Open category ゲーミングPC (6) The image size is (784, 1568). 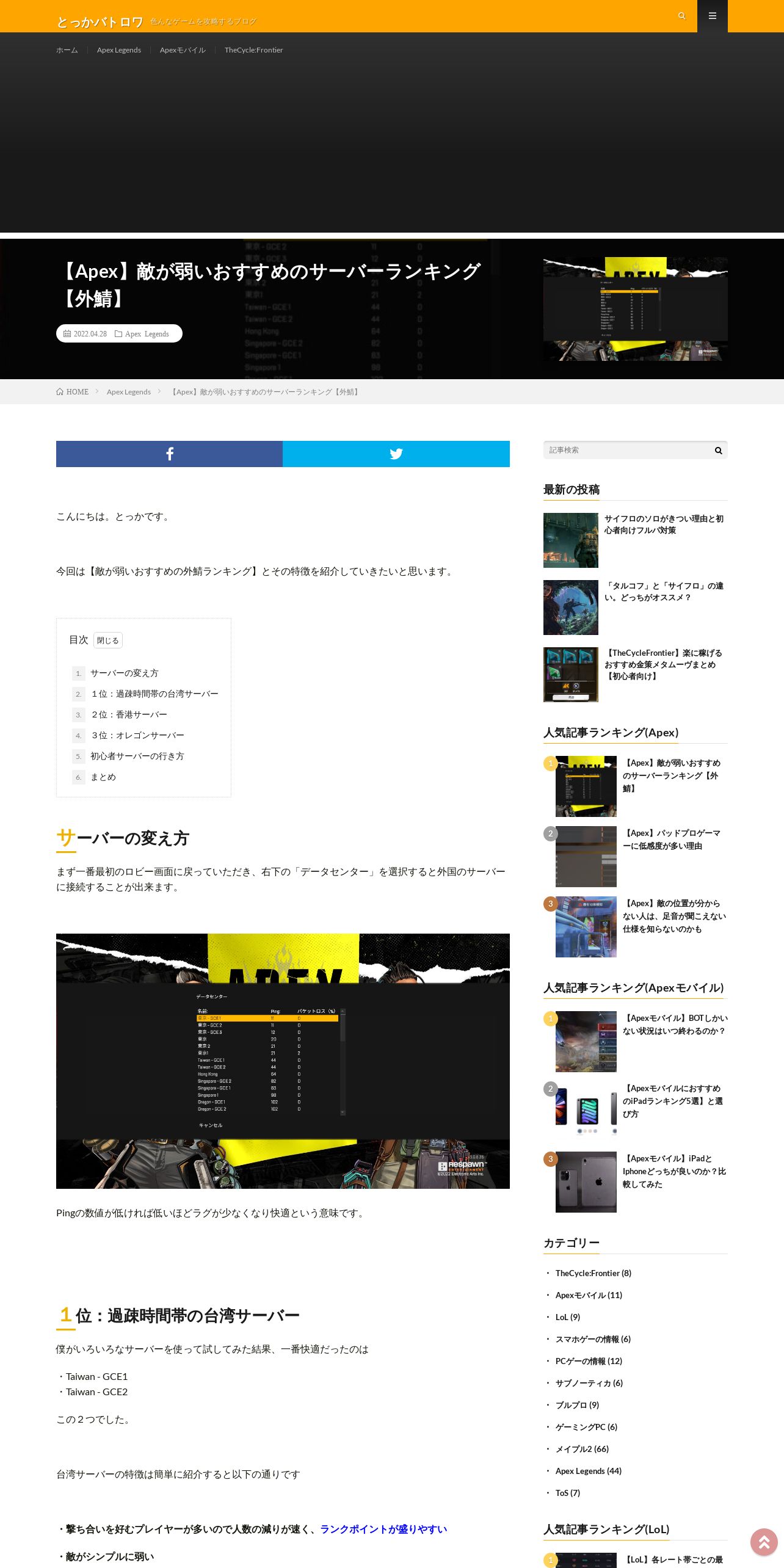(x=586, y=1427)
